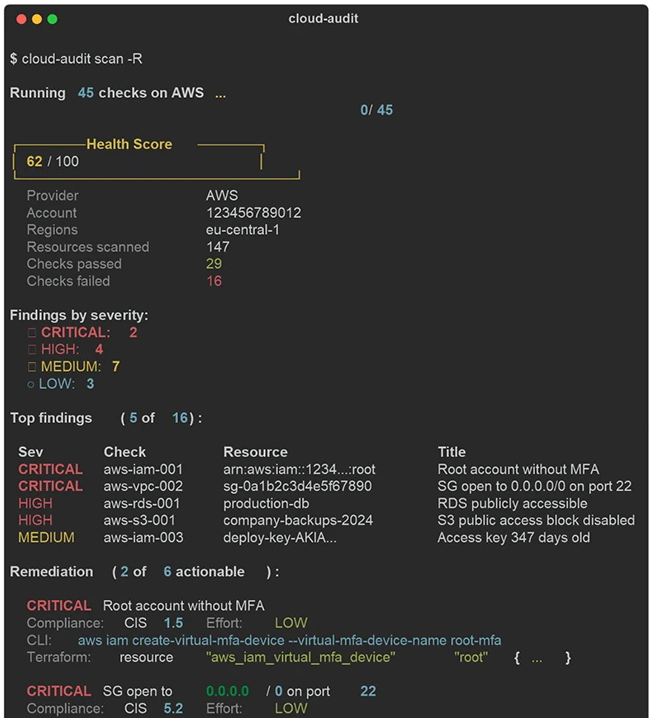Click the square icon beside CRITICAL severity

tap(32, 333)
